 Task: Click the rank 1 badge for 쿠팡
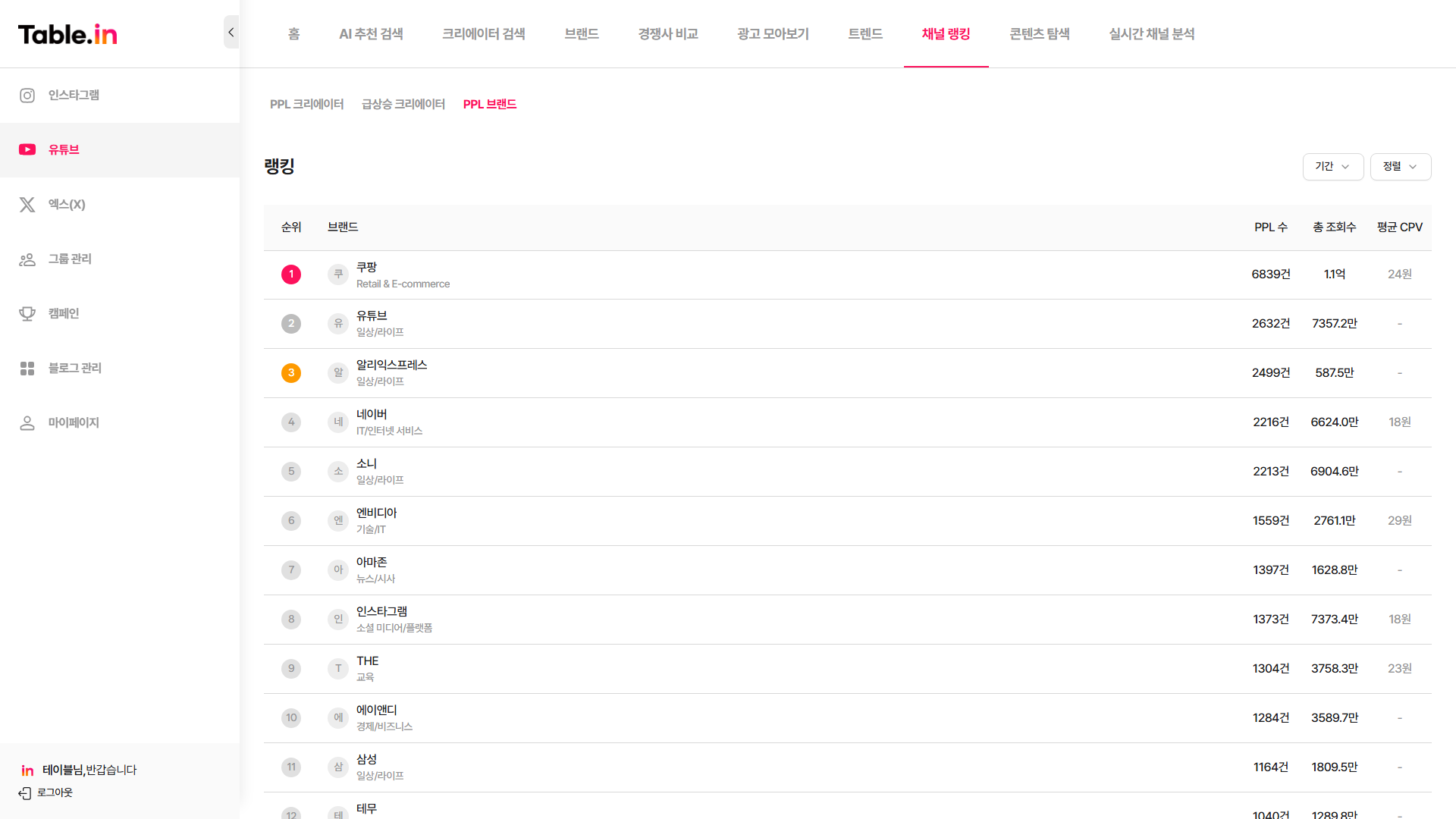click(291, 275)
